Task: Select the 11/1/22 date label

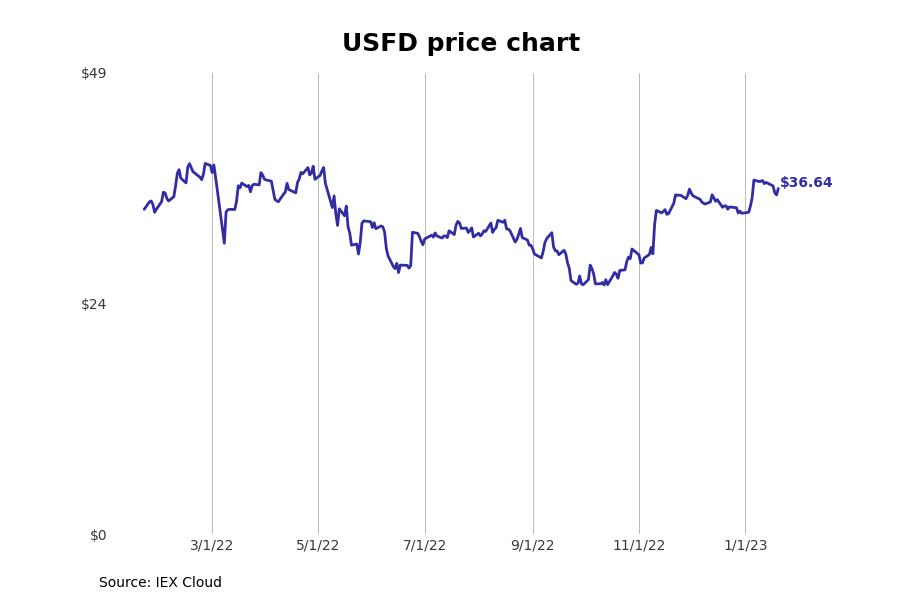Action: [639, 545]
